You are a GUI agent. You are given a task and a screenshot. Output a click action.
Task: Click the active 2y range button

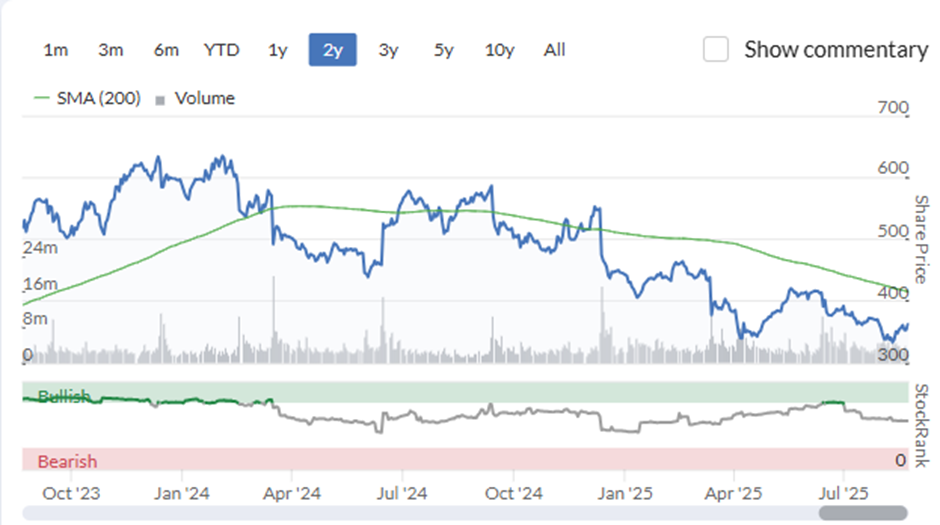[x=333, y=50]
